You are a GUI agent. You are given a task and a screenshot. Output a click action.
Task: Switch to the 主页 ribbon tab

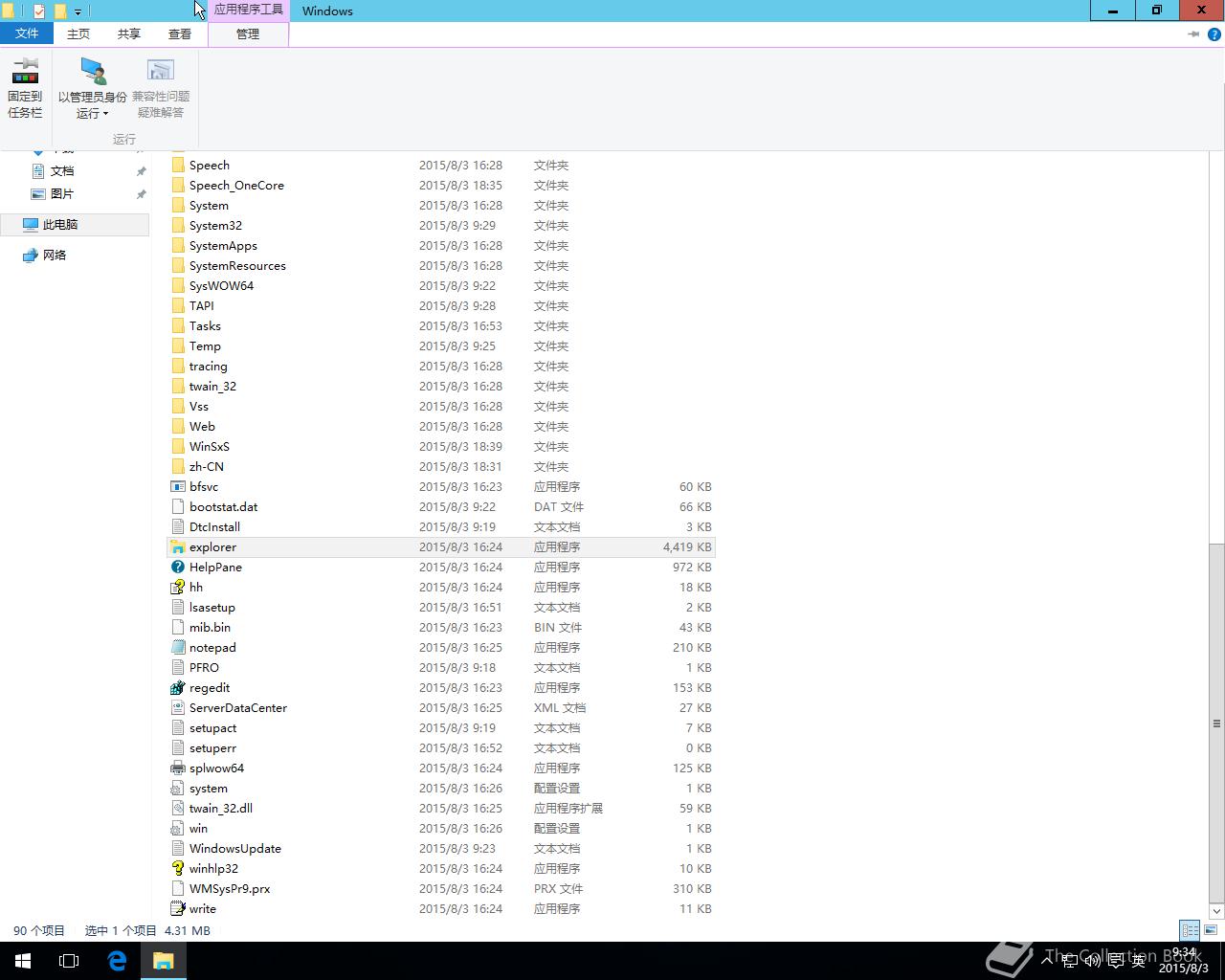click(x=78, y=33)
